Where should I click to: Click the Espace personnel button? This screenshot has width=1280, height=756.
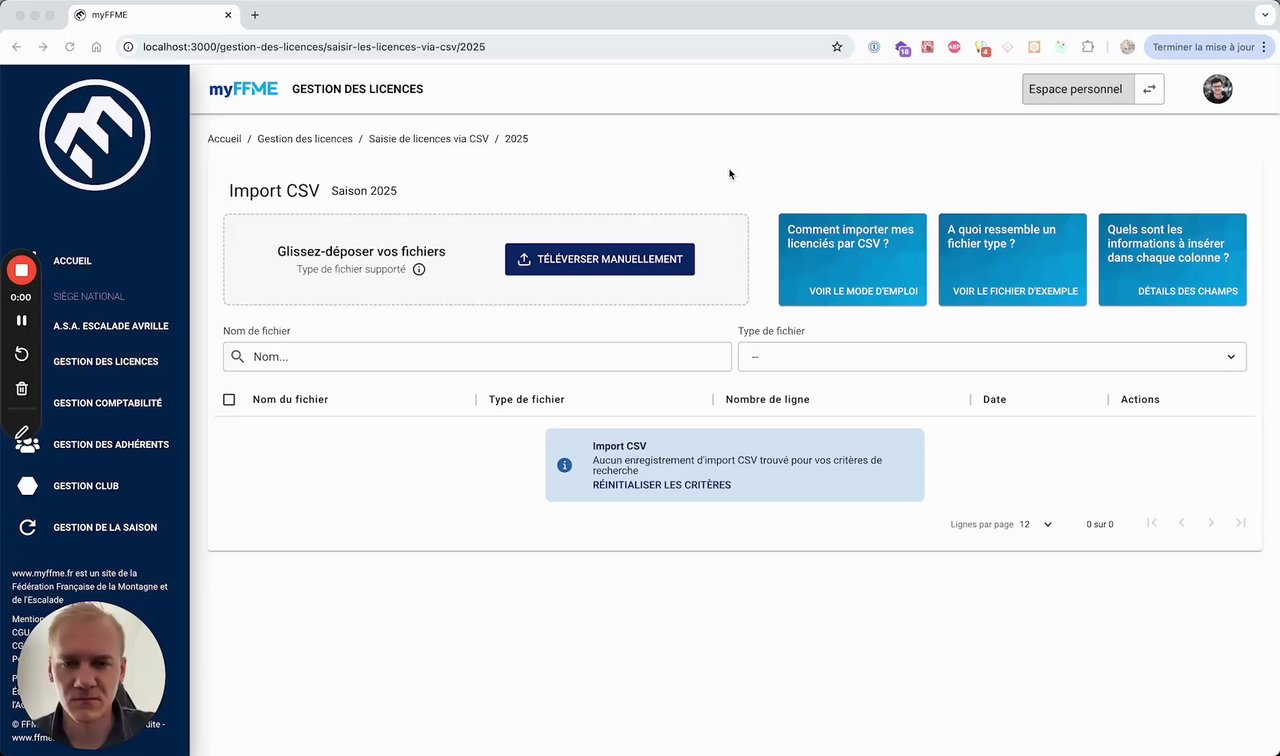1079,89
